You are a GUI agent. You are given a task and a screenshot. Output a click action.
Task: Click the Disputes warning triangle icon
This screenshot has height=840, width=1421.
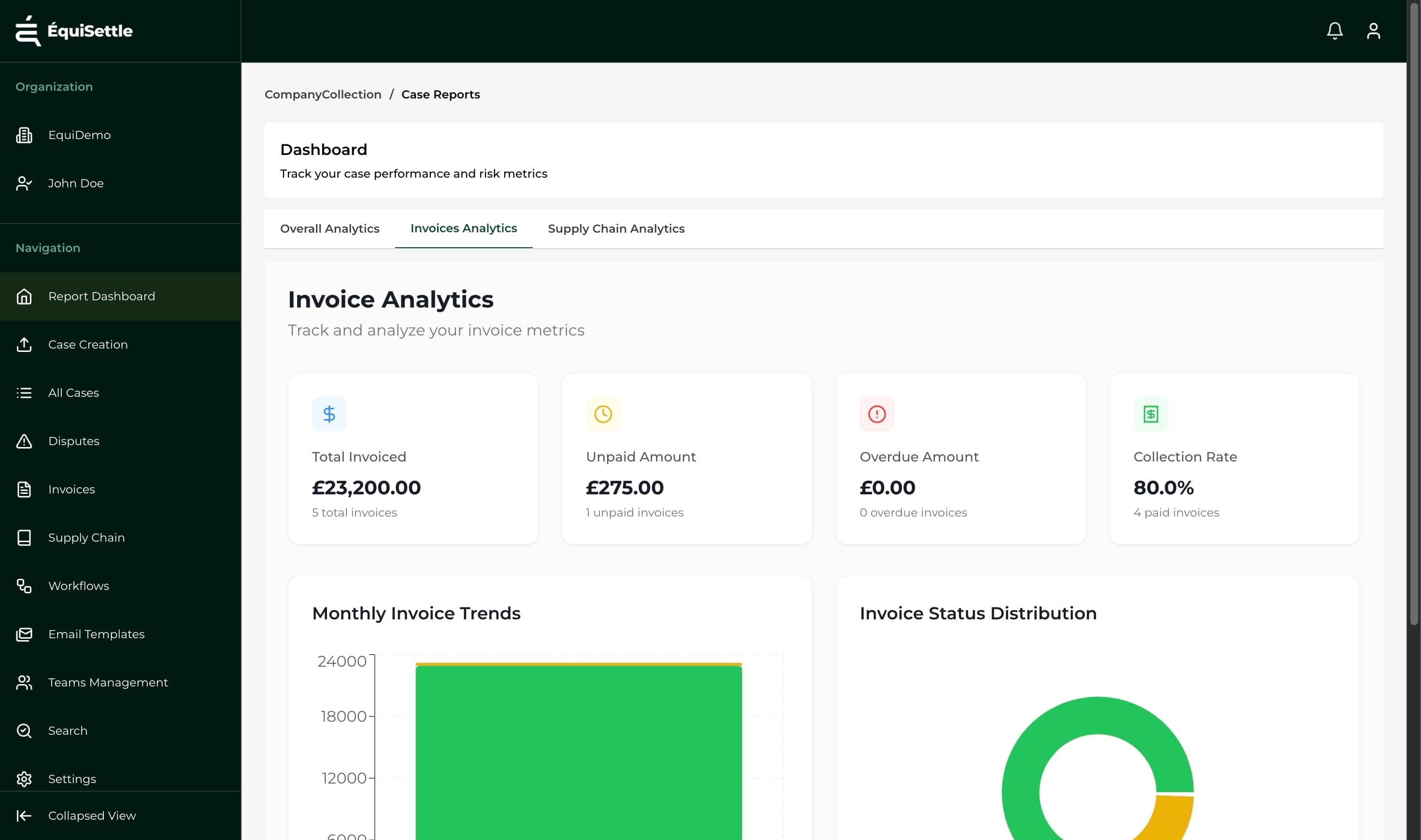[24, 441]
